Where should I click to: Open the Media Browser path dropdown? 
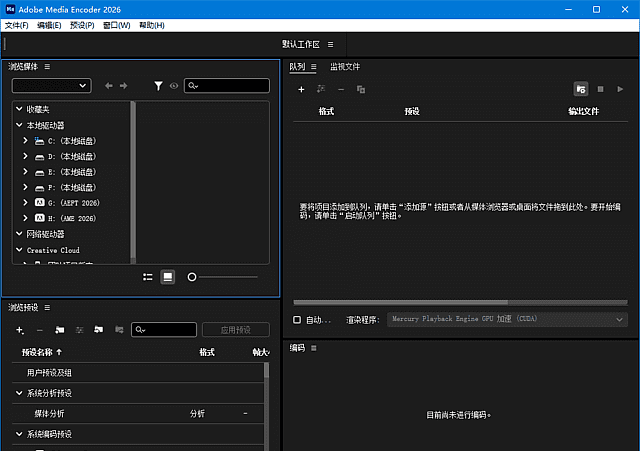[x=51, y=86]
